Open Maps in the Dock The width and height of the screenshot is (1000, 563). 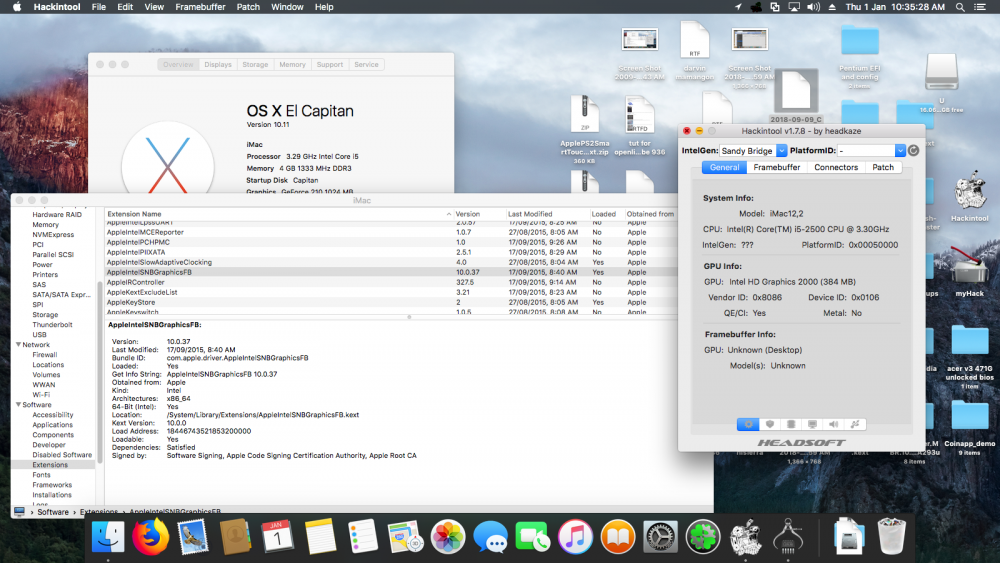(x=405, y=537)
